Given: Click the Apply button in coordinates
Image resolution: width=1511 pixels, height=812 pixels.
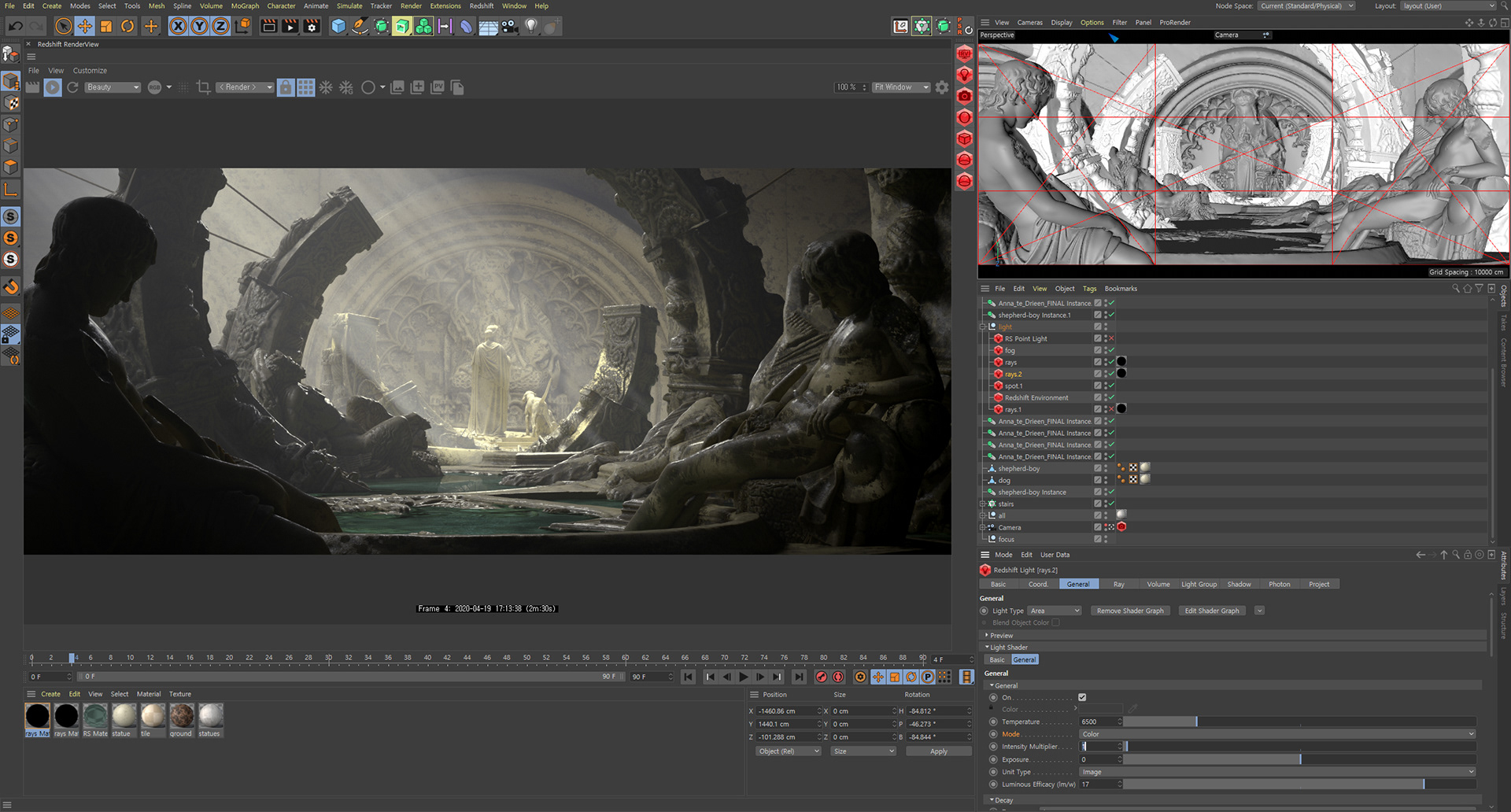Looking at the screenshot, I should 938,751.
